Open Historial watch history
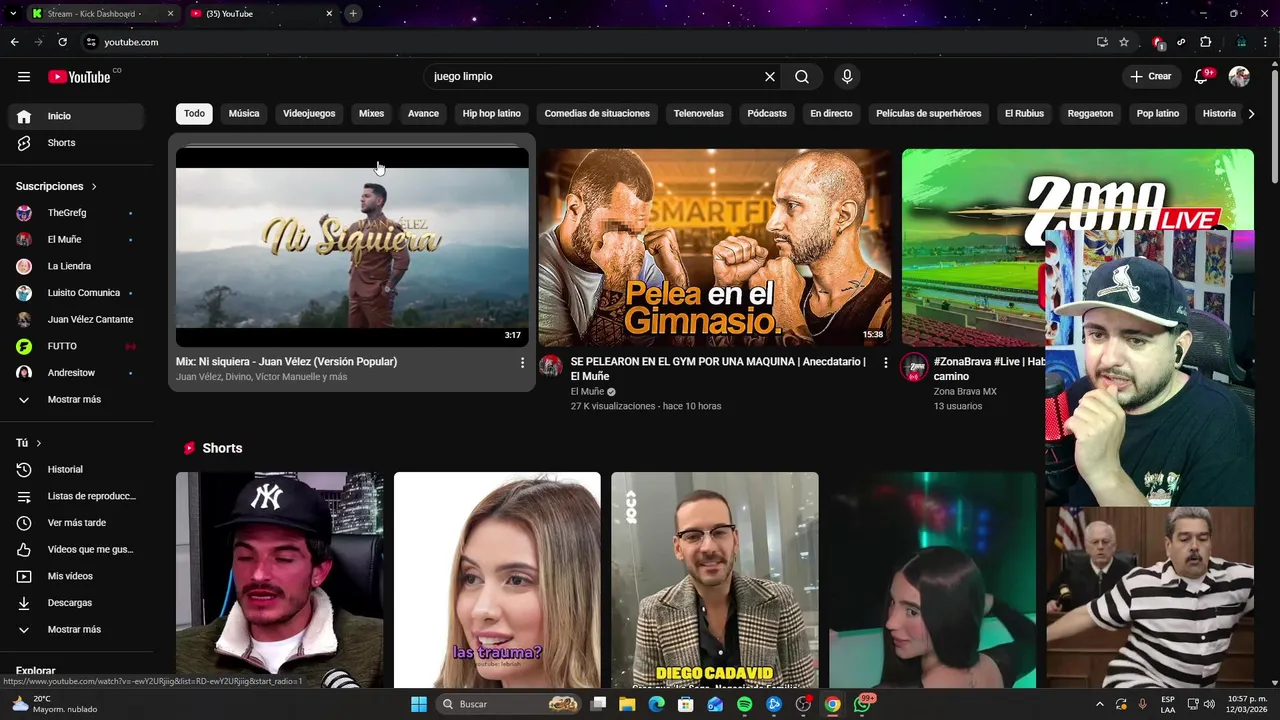Screen dimensions: 1280x720 78,470
